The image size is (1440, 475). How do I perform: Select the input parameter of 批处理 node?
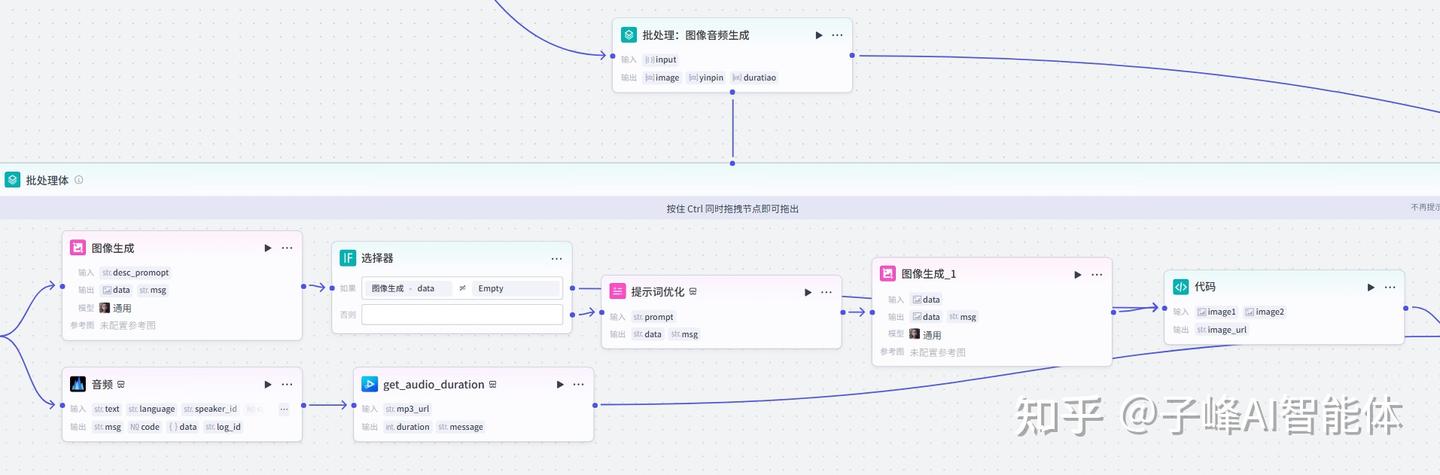[661, 60]
